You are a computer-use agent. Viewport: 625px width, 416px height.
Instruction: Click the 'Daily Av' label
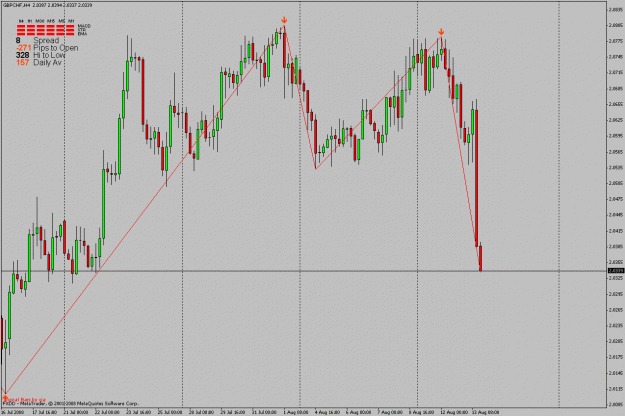click(47, 63)
